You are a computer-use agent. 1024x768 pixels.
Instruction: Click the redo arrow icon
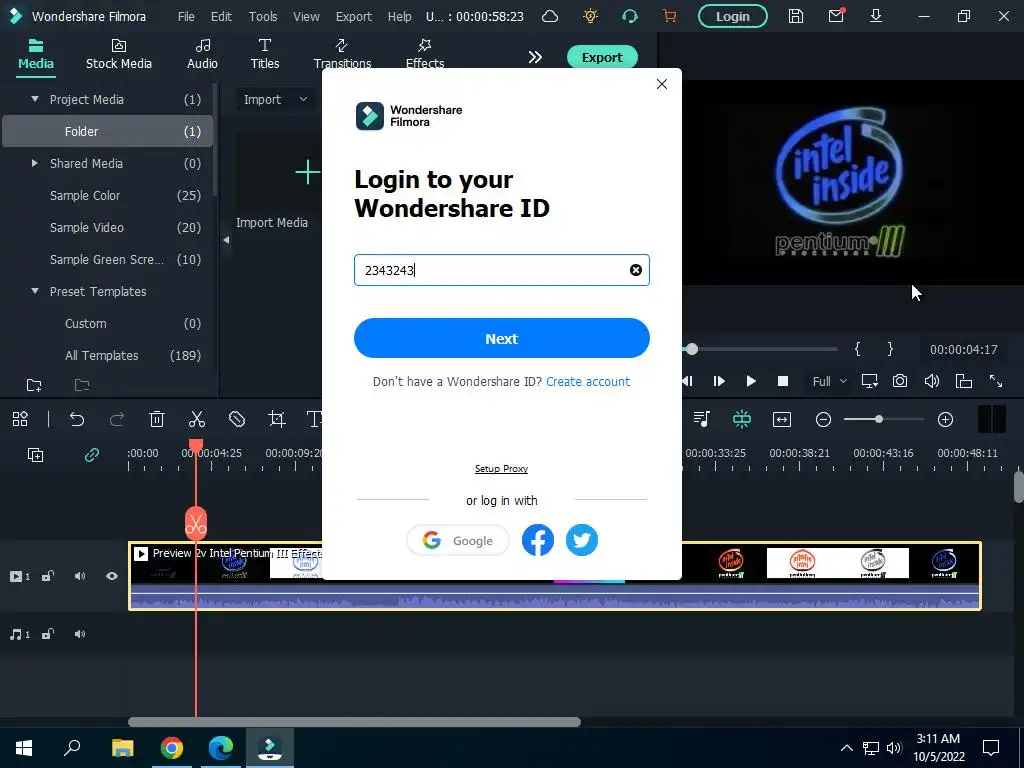coord(117,419)
